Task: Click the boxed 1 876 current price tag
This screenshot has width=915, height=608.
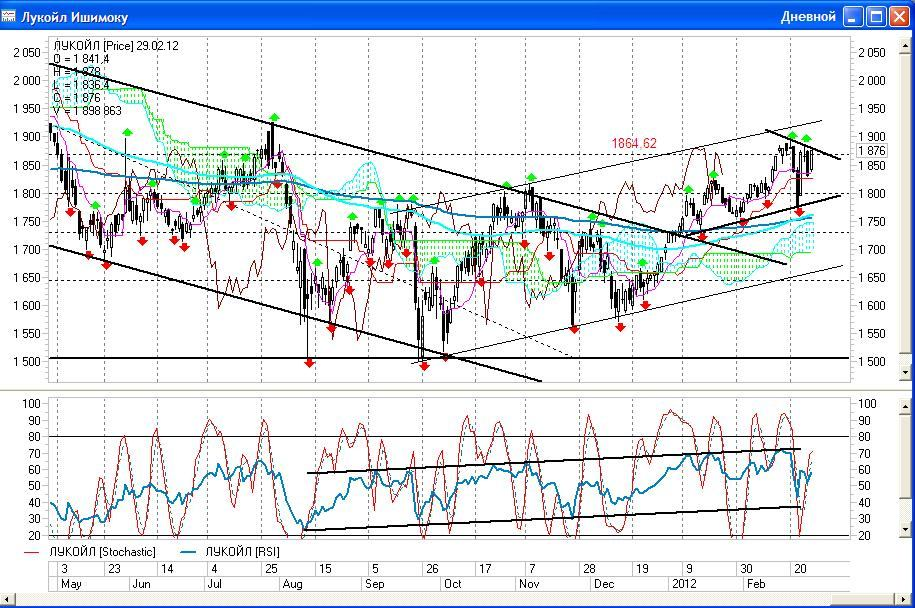Action: tap(872, 151)
